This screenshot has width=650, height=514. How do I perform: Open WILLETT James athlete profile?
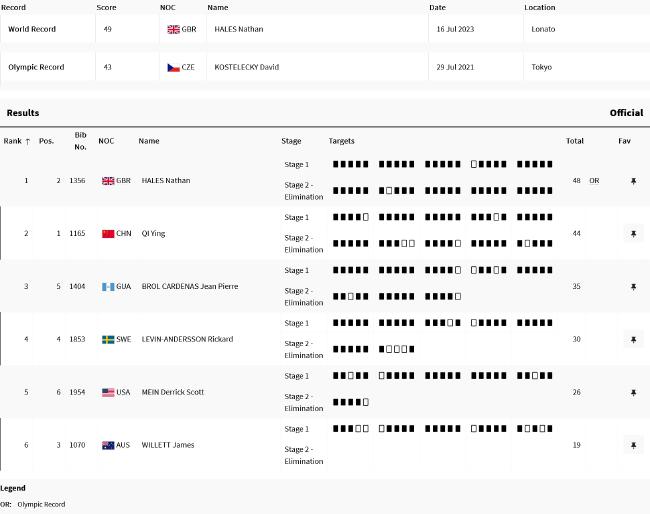click(168, 445)
